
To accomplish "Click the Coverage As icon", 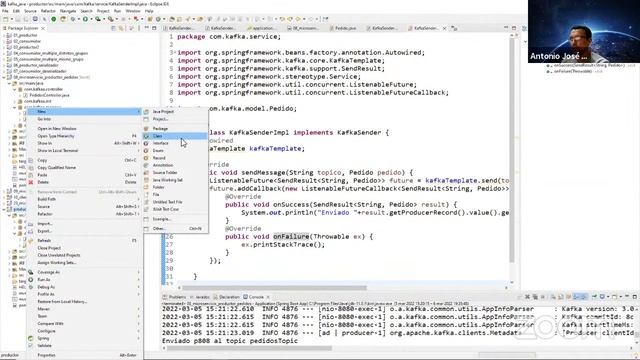I will (x=31, y=272).
